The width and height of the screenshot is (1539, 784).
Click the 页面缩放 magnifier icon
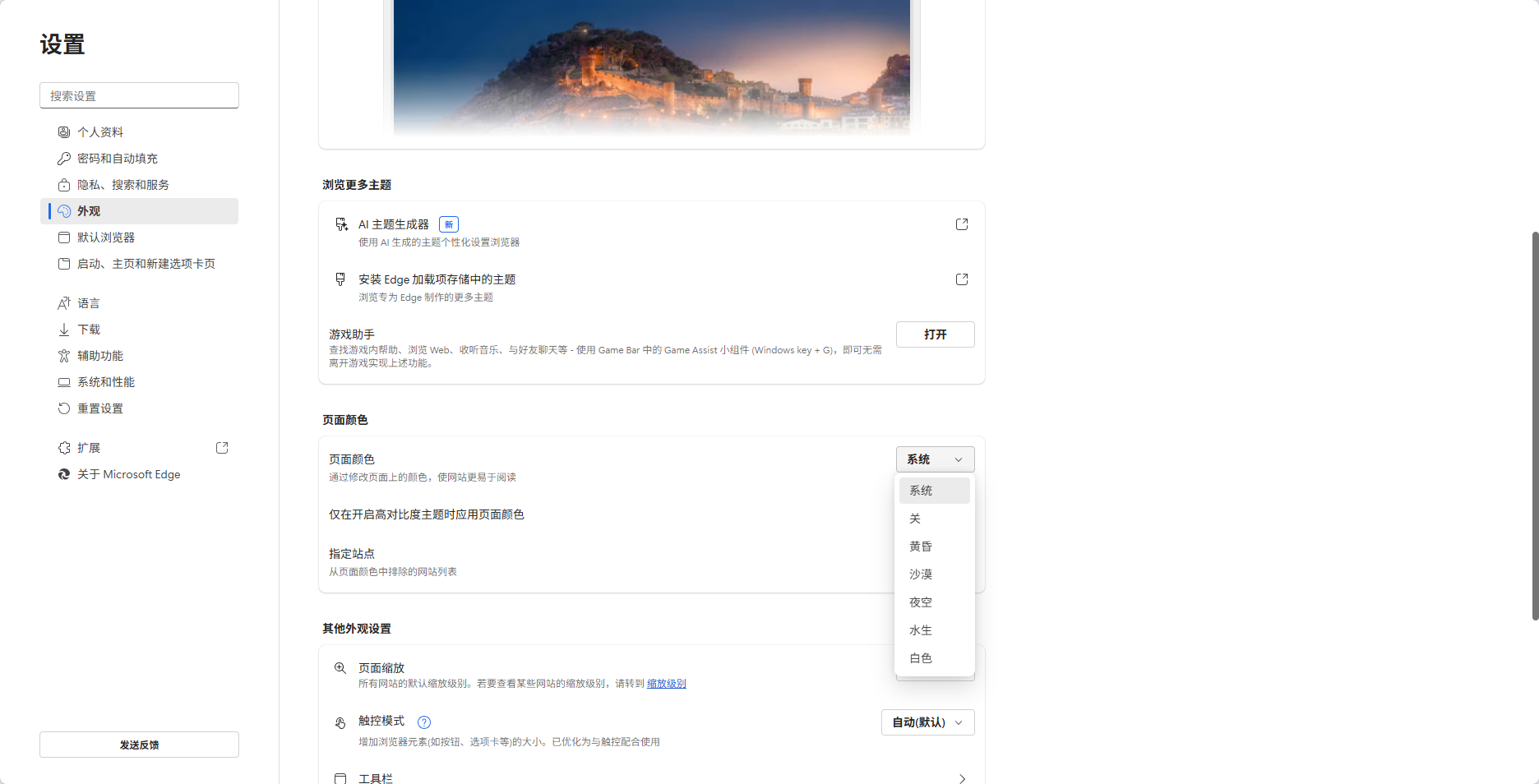click(340, 668)
